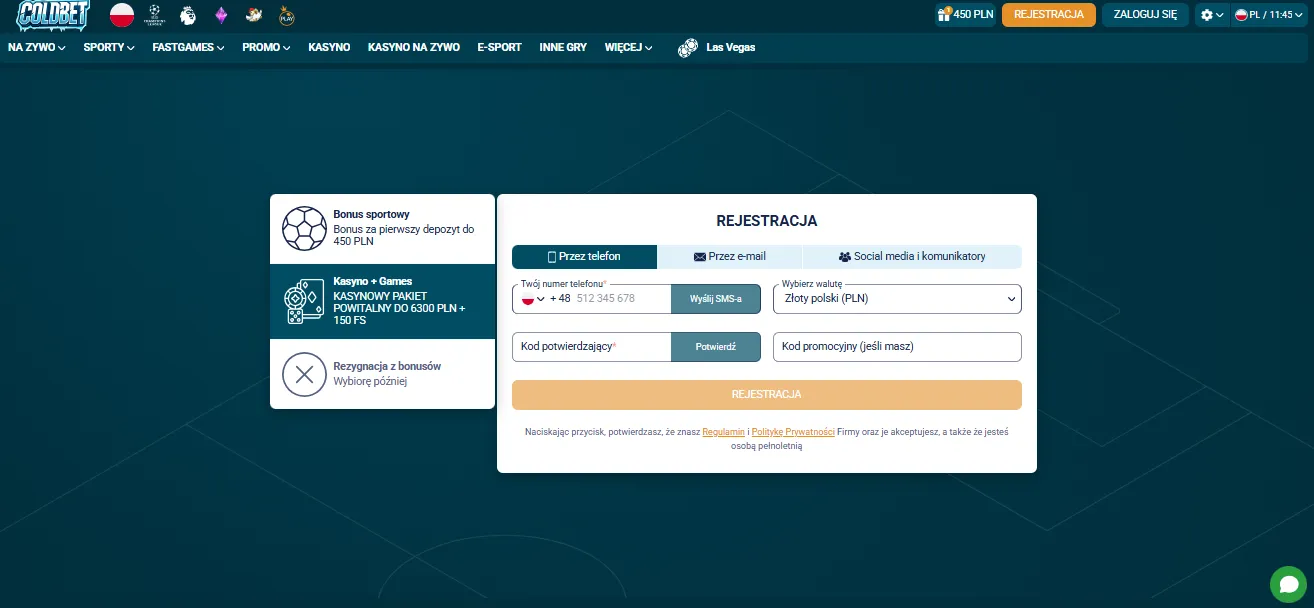Expand the FASTGAMES menu
This screenshot has width=1314, height=608.
[x=188, y=47]
